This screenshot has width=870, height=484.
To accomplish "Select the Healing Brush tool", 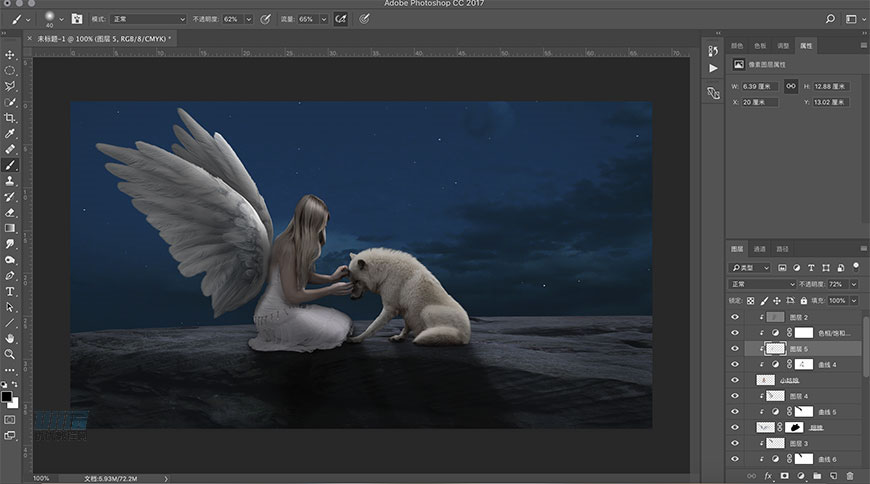I will pyautogui.click(x=10, y=149).
